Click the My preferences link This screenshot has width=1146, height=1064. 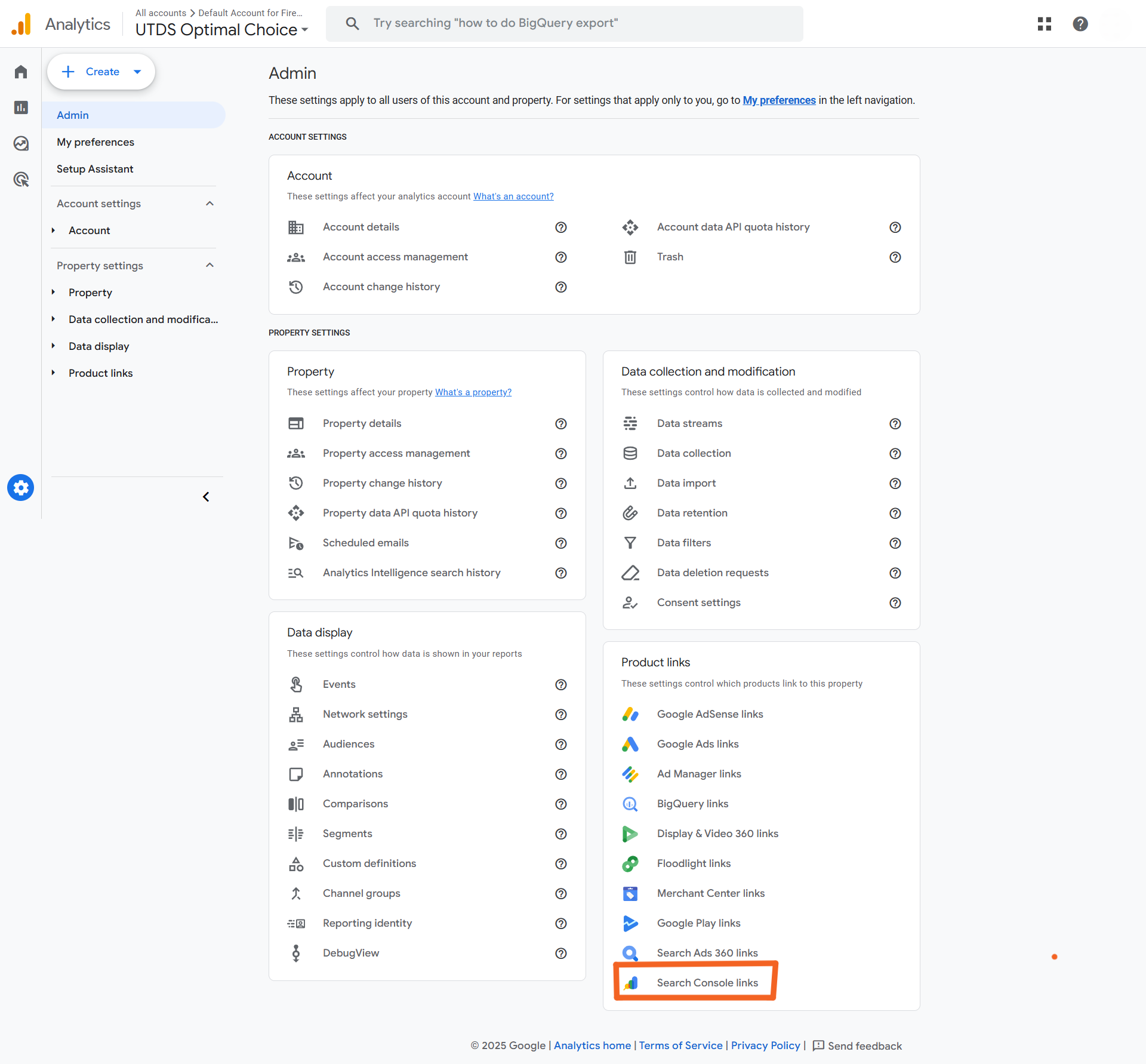[x=779, y=100]
